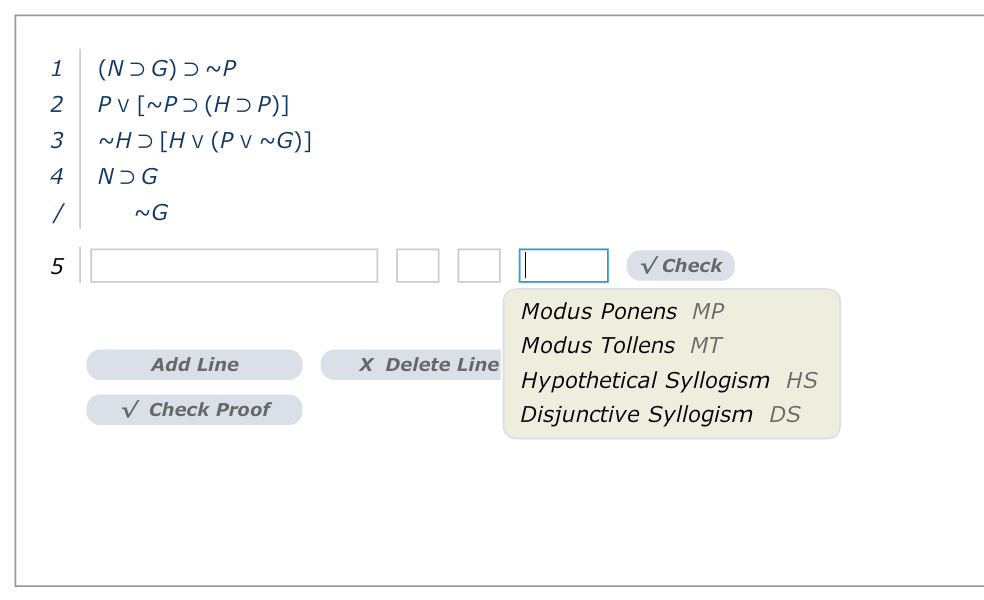Click the checkmark icon on the Check button
This screenshot has height=600, width=984.
click(x=648, y=265)
